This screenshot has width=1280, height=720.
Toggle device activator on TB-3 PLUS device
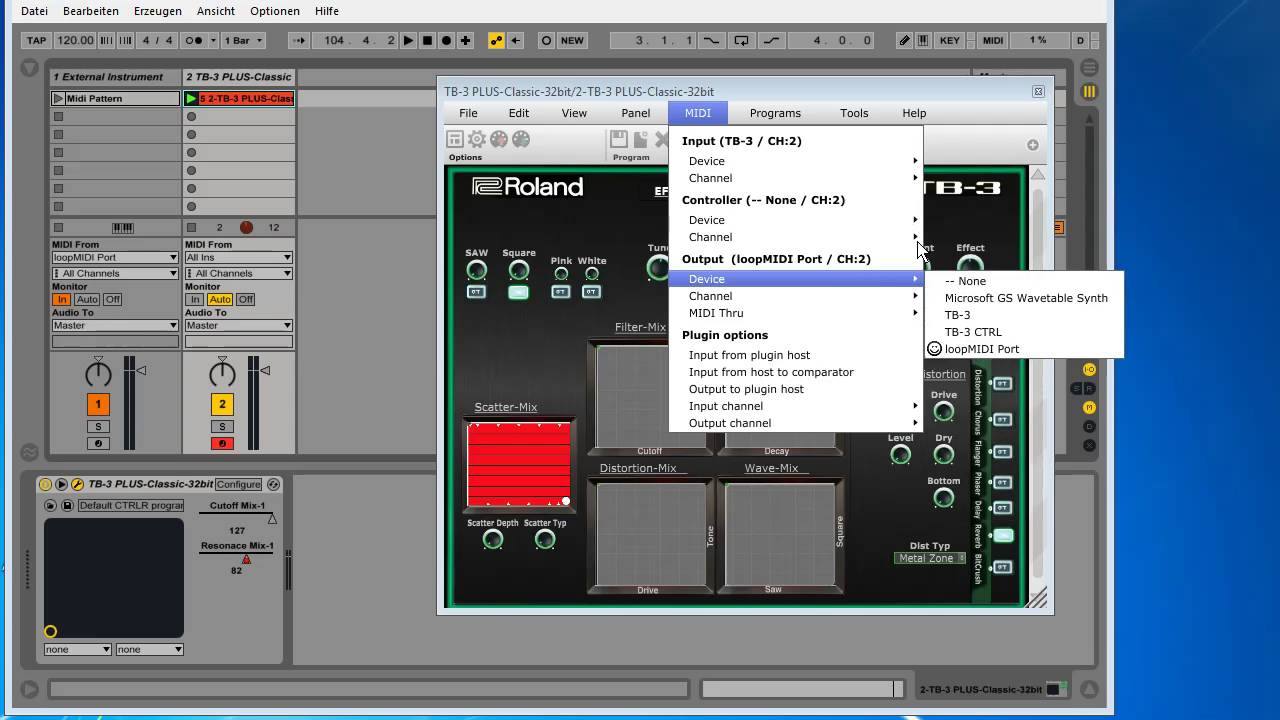pos(45,484)
